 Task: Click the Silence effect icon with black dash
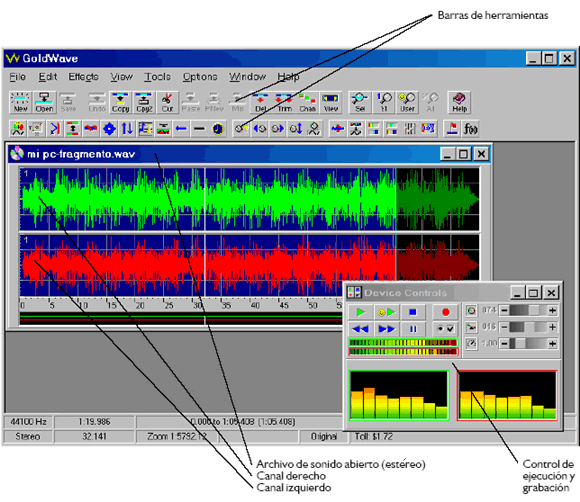pos(199,129)
